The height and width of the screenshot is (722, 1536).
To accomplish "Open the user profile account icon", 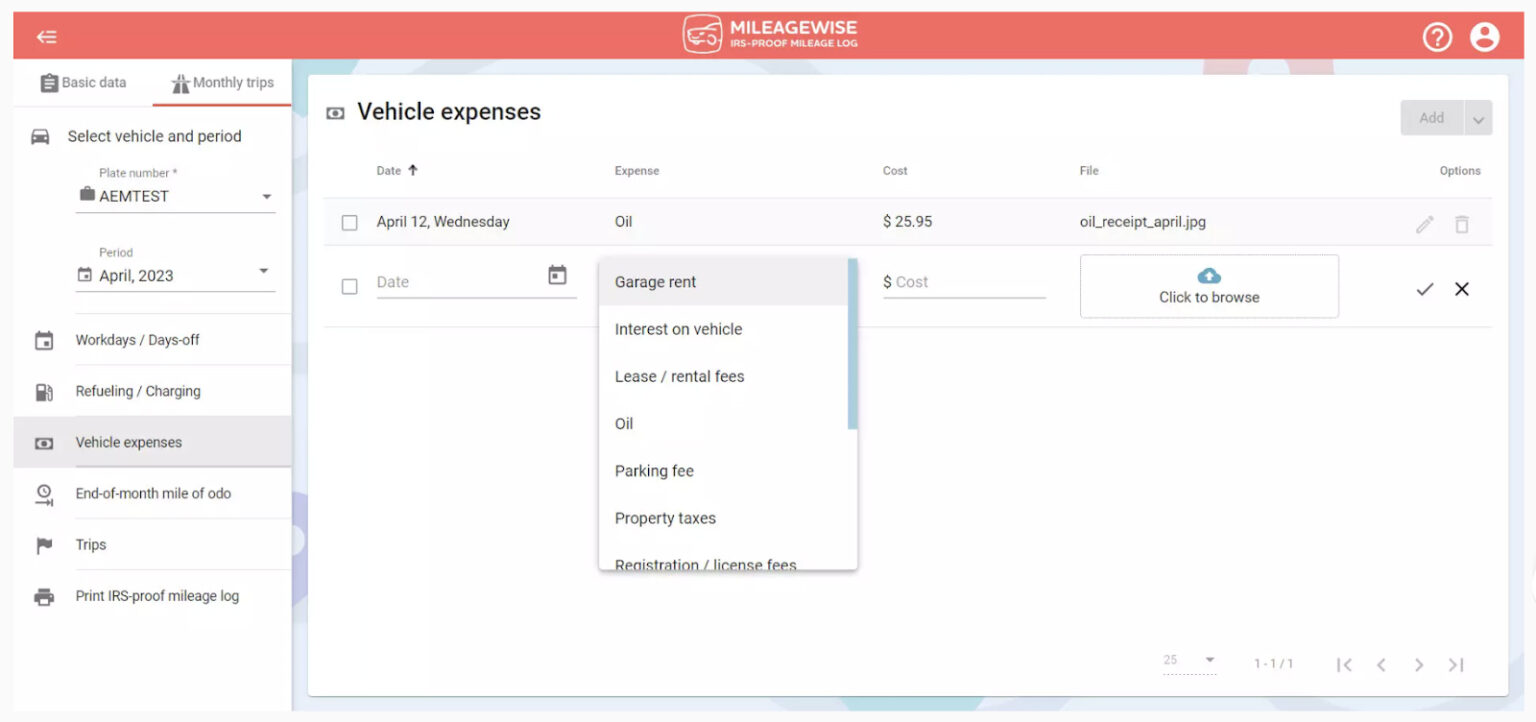I will point(1484,36).
